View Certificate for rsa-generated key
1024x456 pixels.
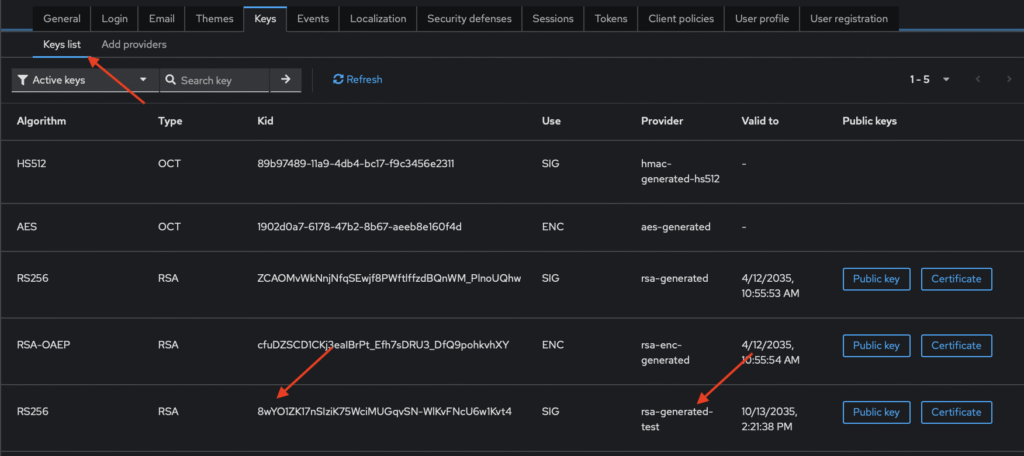point(955,278)
